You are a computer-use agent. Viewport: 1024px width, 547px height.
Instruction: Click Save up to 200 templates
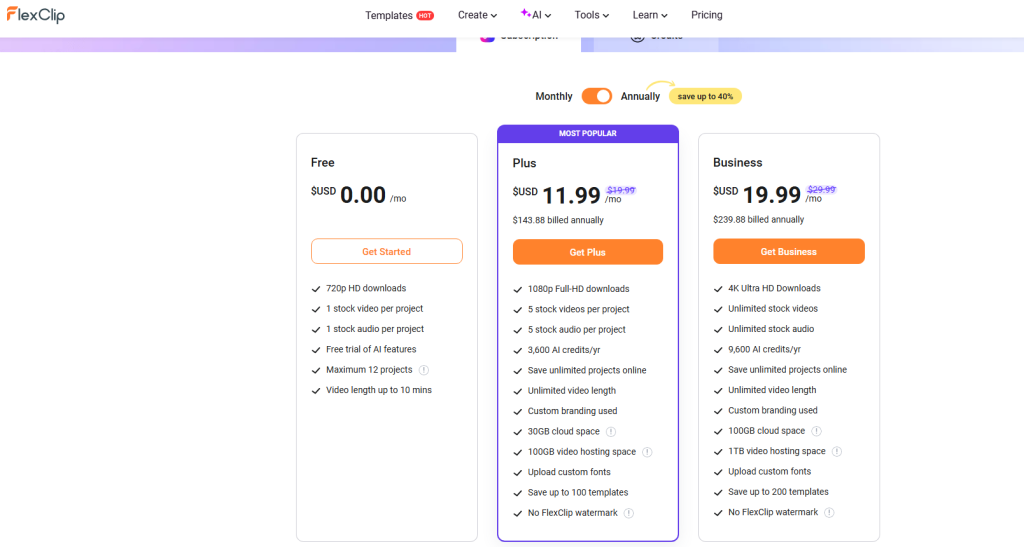[778, 492]
